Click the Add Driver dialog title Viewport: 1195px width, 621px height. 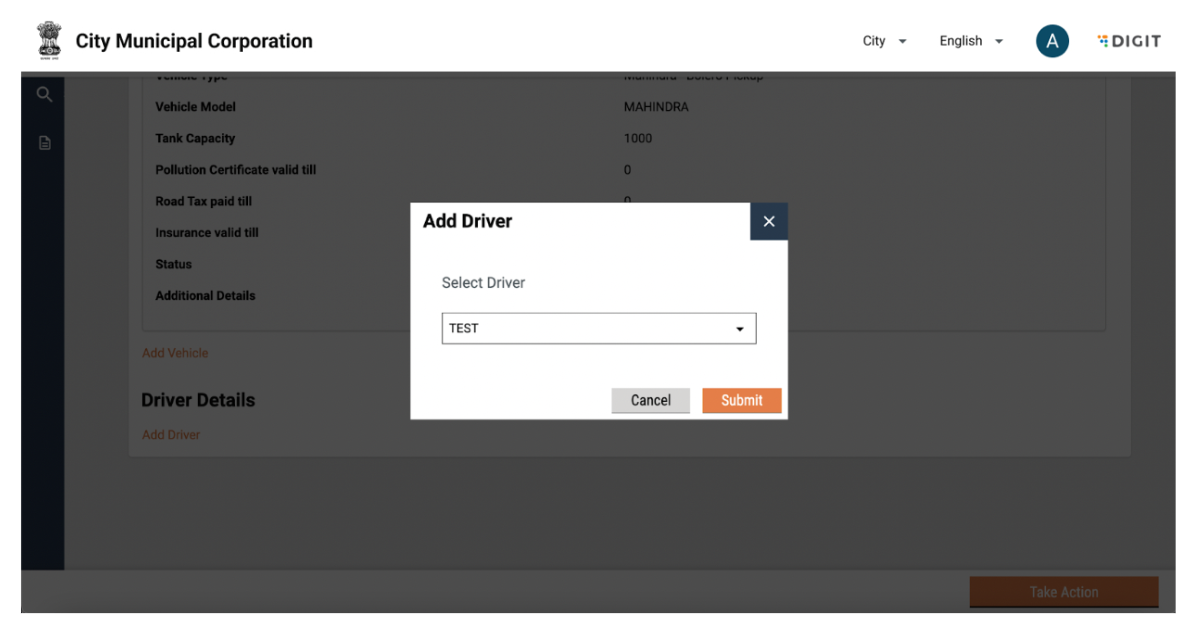coord(467,221)
